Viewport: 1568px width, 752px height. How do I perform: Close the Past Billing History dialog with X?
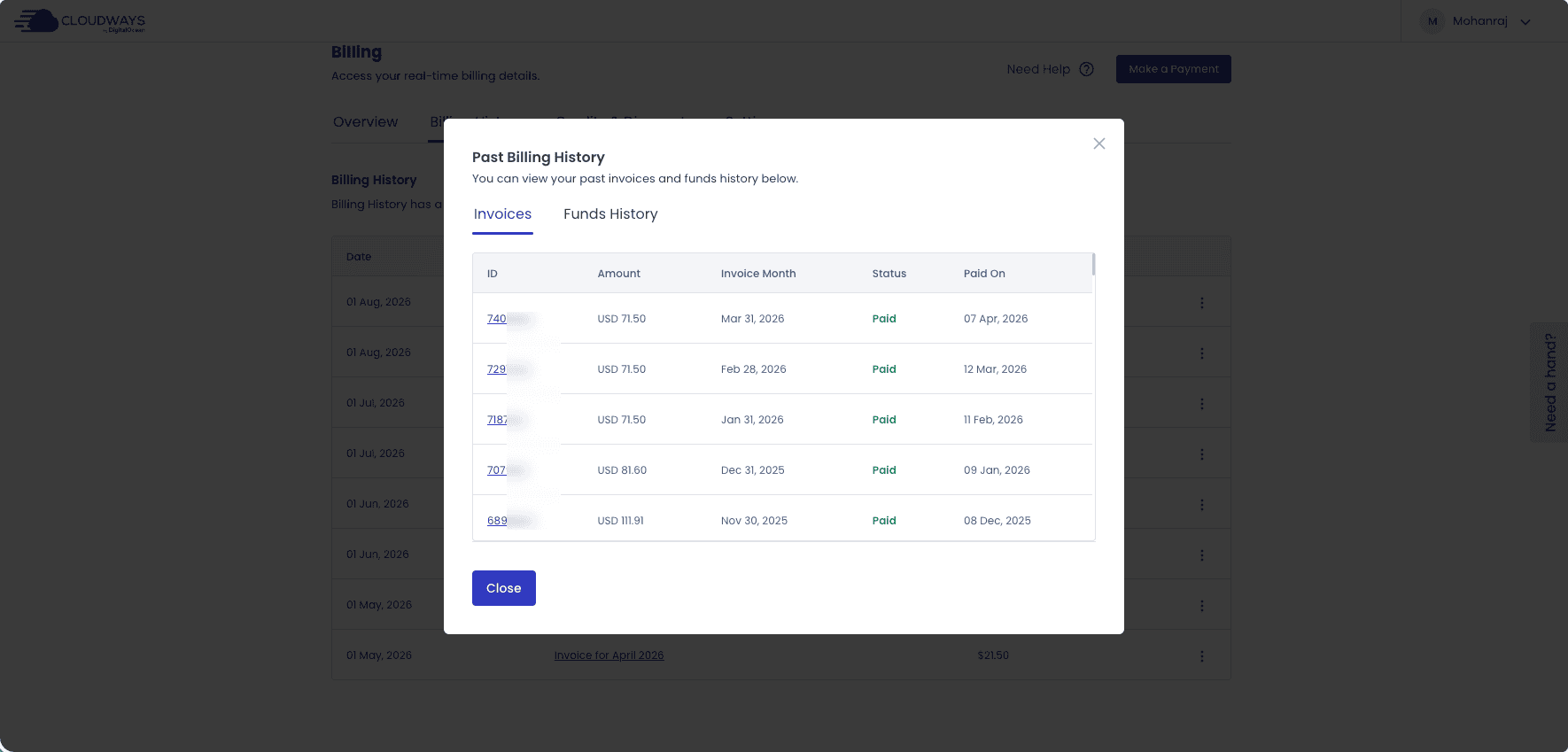(1098, 143)
